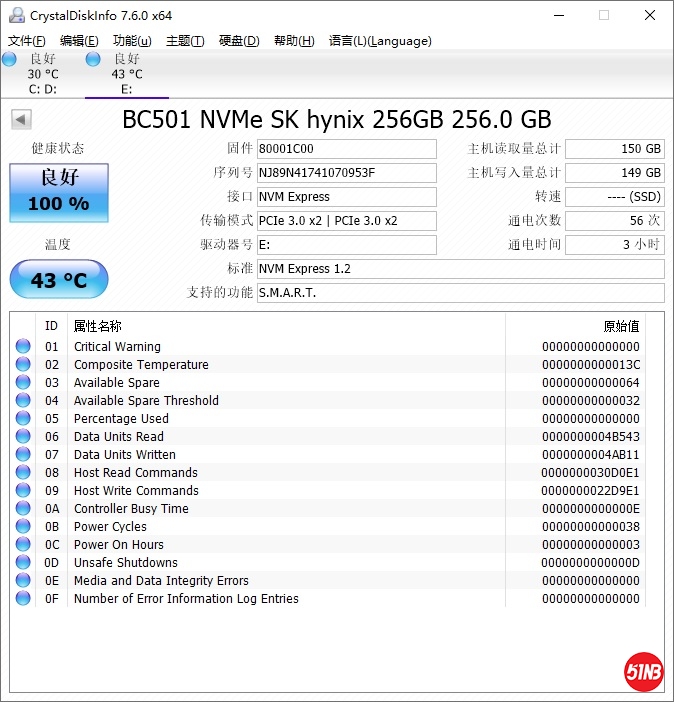Click the serial number field
The height and width of the screenshot is (702, 674).
[x=346, y=173]
